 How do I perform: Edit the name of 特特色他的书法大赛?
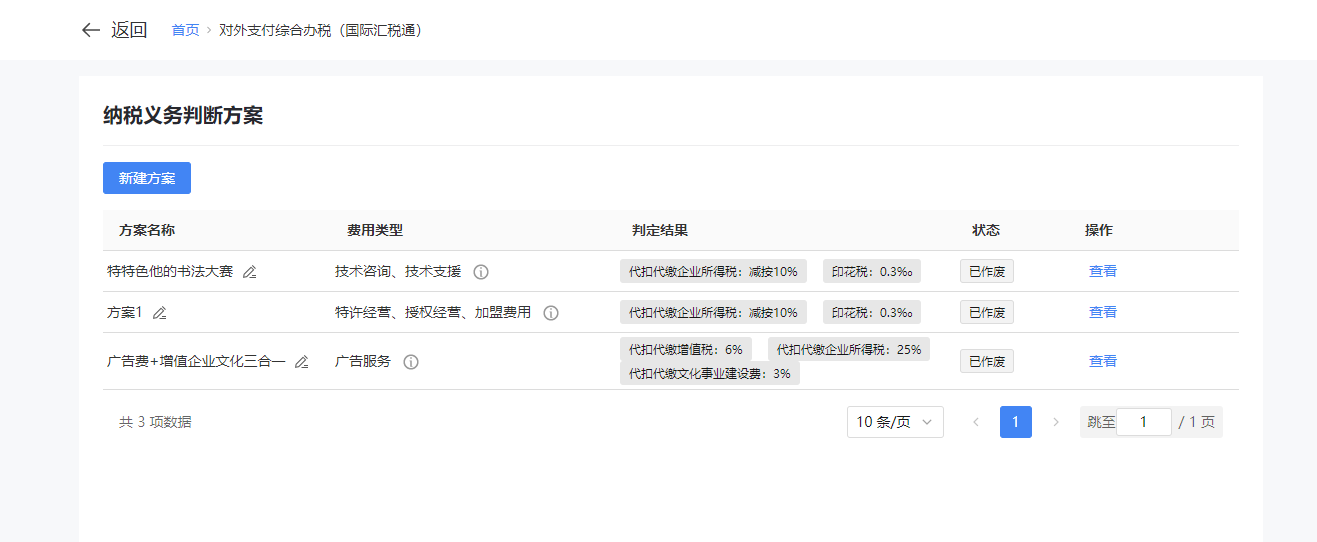[250, 272]
